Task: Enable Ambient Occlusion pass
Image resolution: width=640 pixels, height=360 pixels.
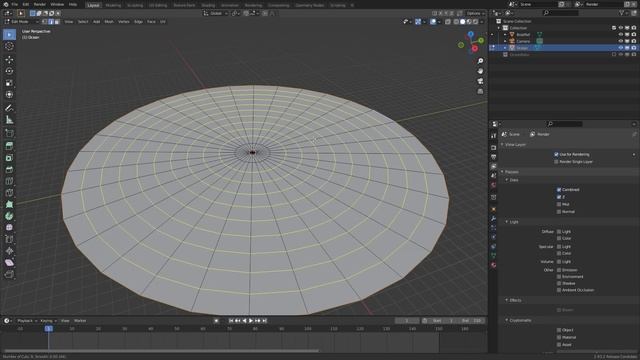Action: click(x=559, y=290)
